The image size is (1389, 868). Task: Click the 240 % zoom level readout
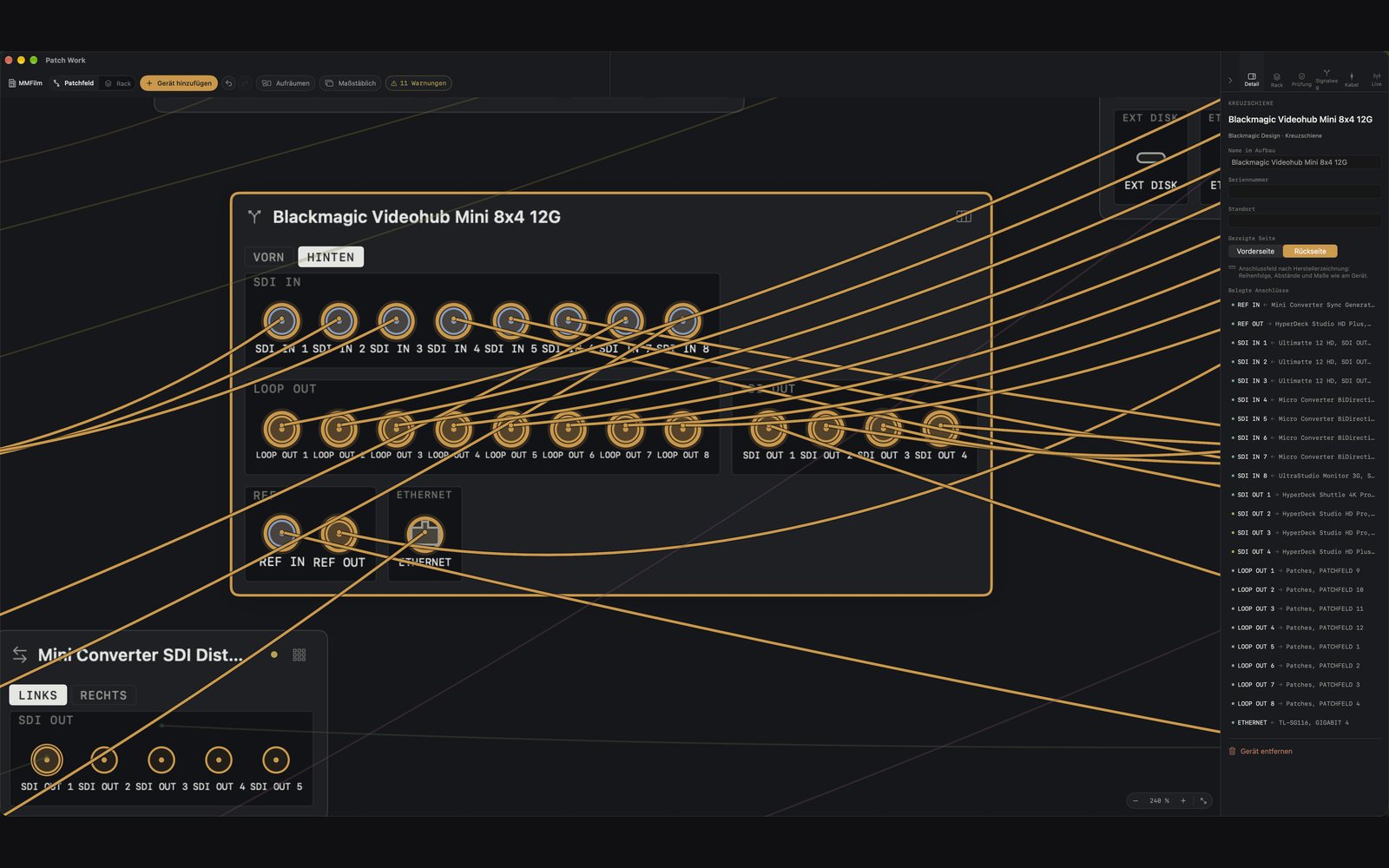(x=1159, y=801)
